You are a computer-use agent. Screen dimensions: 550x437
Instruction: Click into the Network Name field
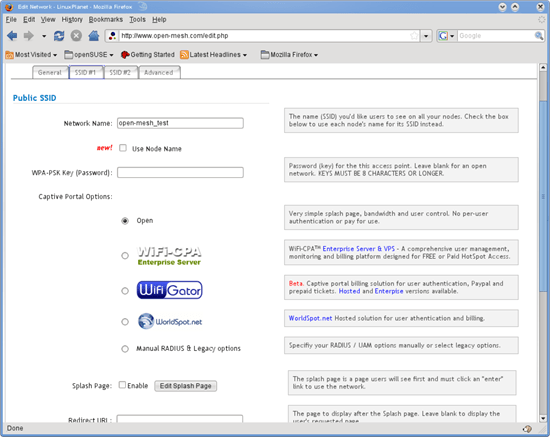(x=180, y=123)
